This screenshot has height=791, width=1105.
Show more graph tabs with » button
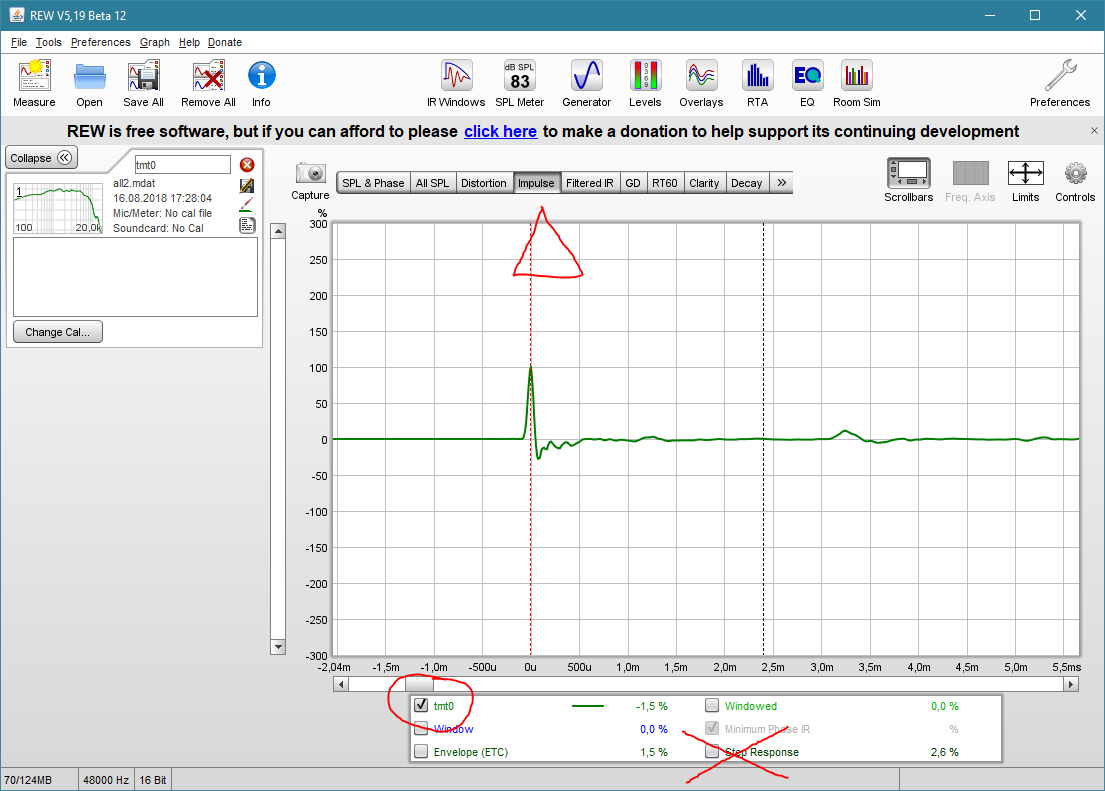click(x=782, y=183)
